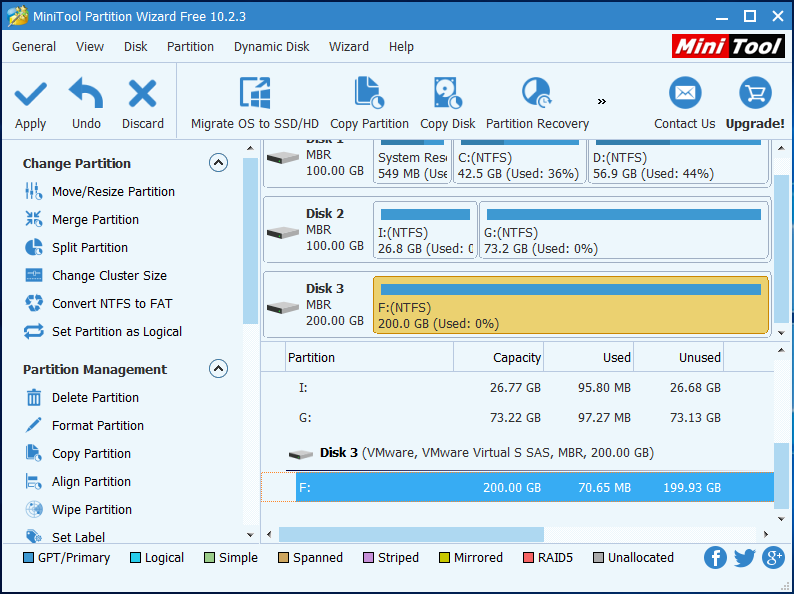The image size is (794, 594).
Task: Select the G: partition row
Action: coord(518,418)
